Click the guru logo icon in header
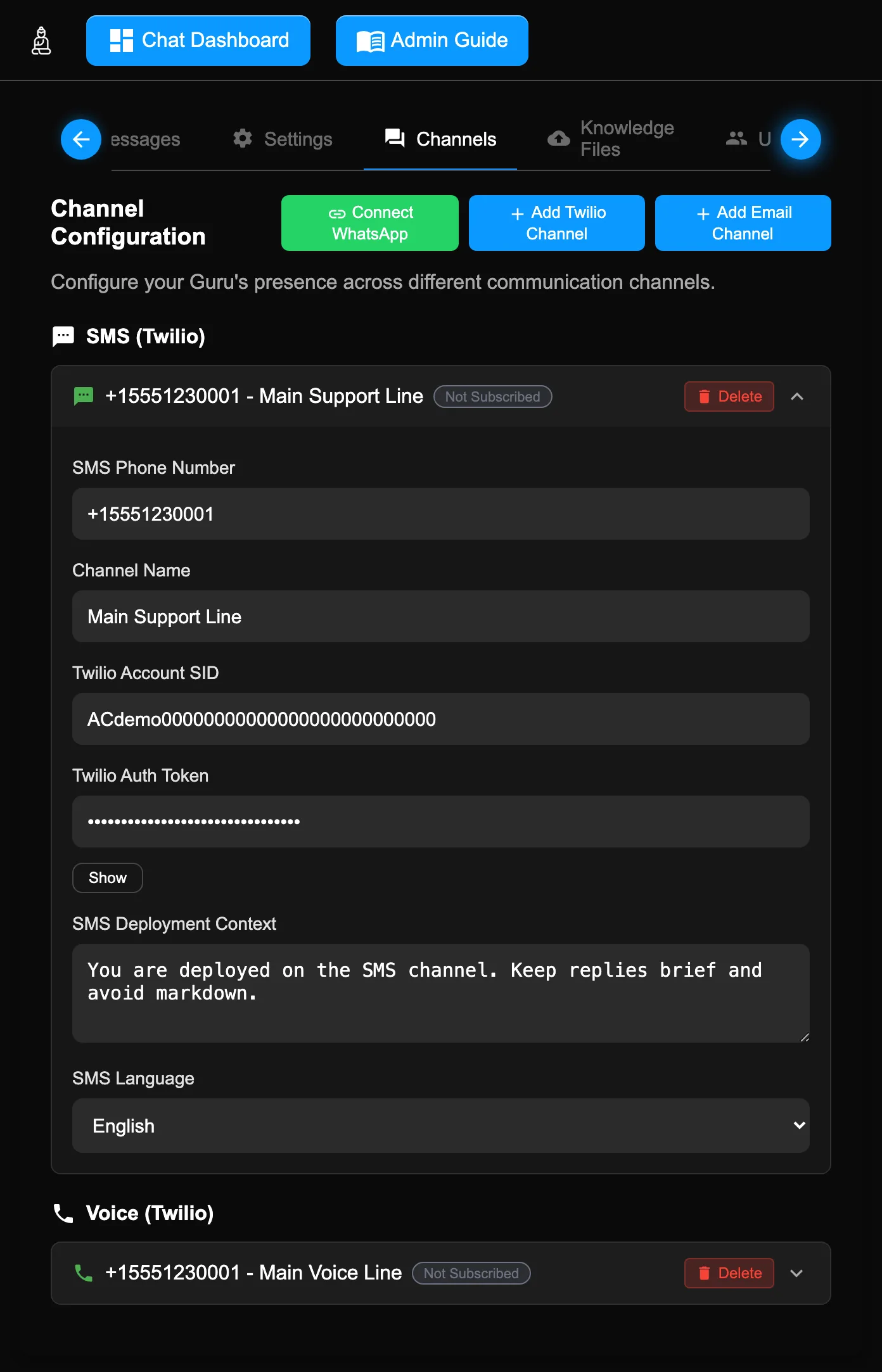Viewport: 882px width, 1372px height. coord(41,41)
